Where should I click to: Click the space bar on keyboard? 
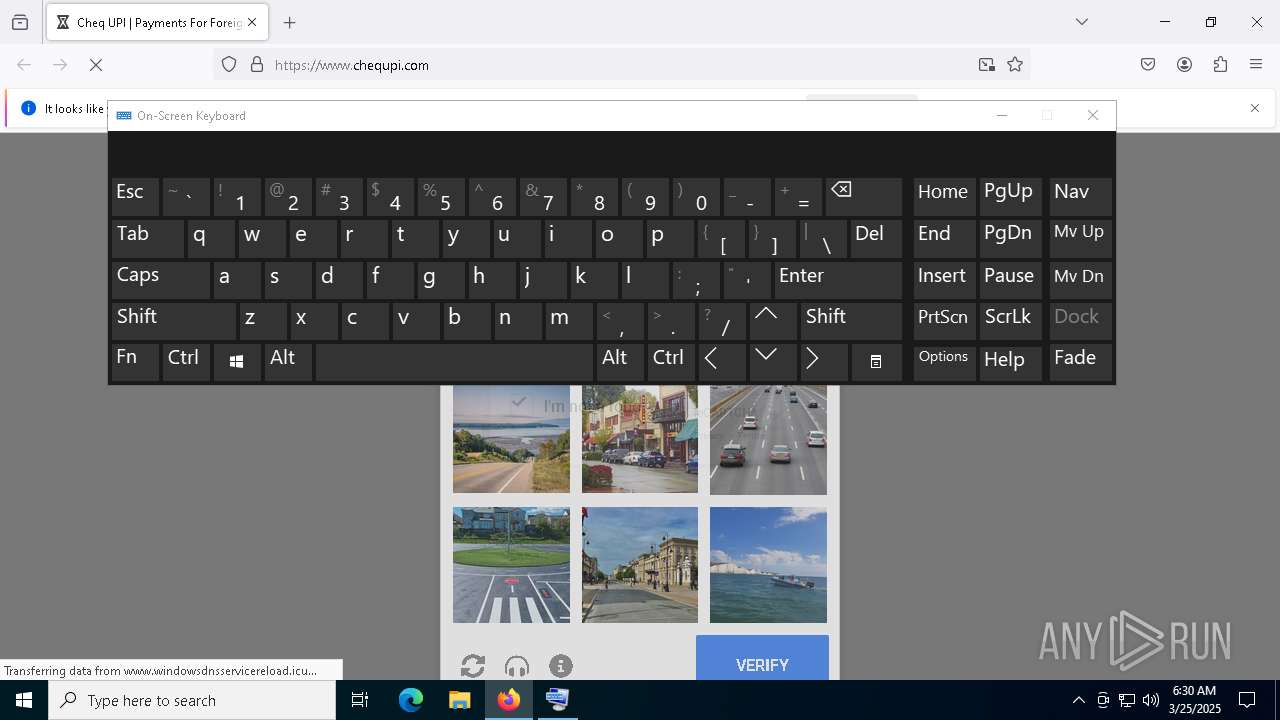coord(454,362)
